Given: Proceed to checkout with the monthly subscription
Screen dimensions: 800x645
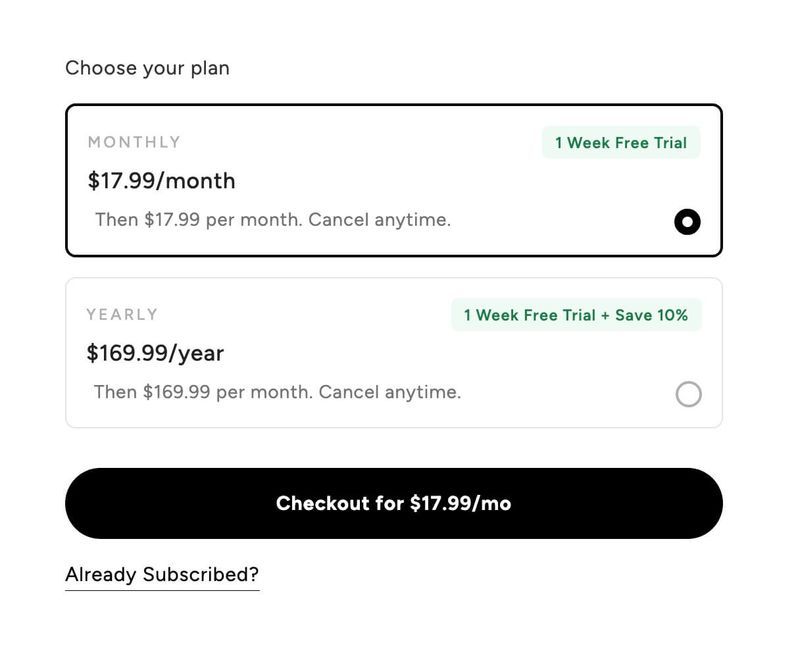Looking at the screenshot, I should coord(393,503).
